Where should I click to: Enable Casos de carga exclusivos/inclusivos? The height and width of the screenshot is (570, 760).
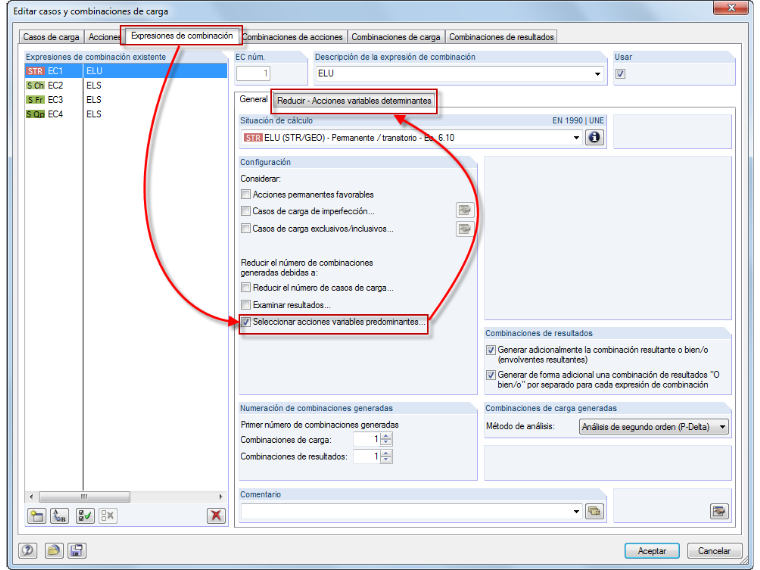[x=246, y=228]
